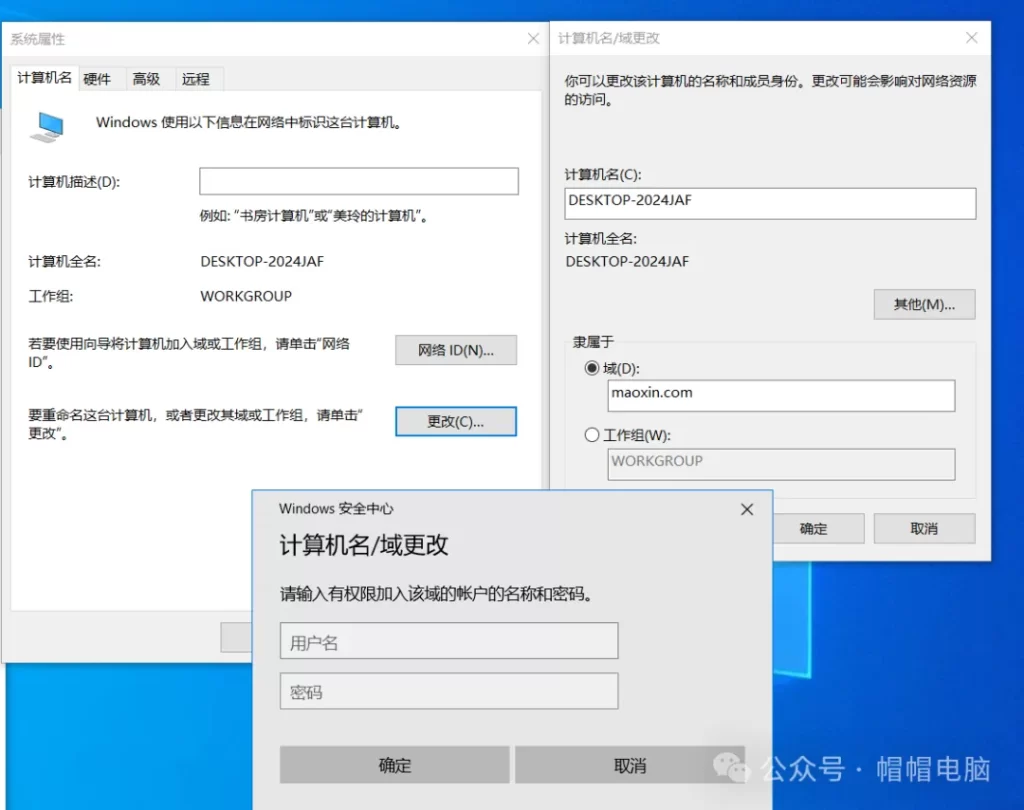Click 取消 in the 计算机名/域更改 window
Viewport: 1024px width, 810px height.
tap(924, 528)
